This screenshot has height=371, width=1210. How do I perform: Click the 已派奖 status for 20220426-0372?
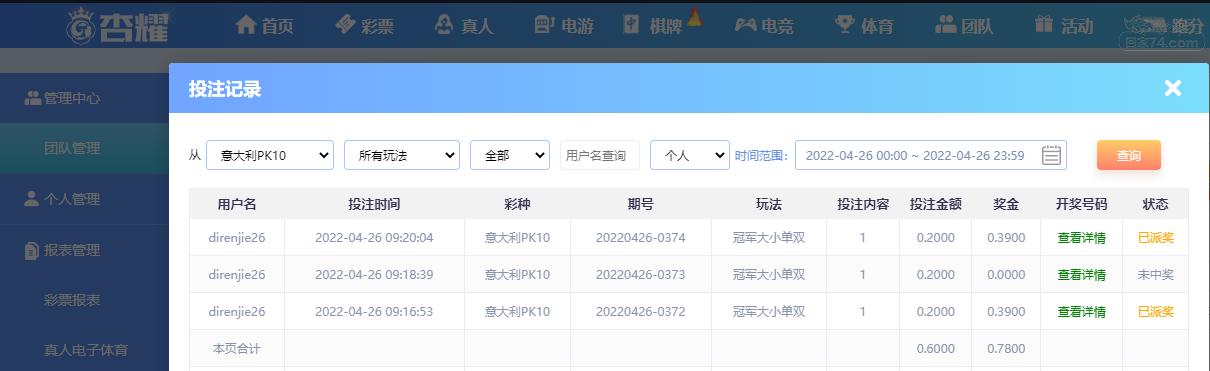pos(1155,312)
